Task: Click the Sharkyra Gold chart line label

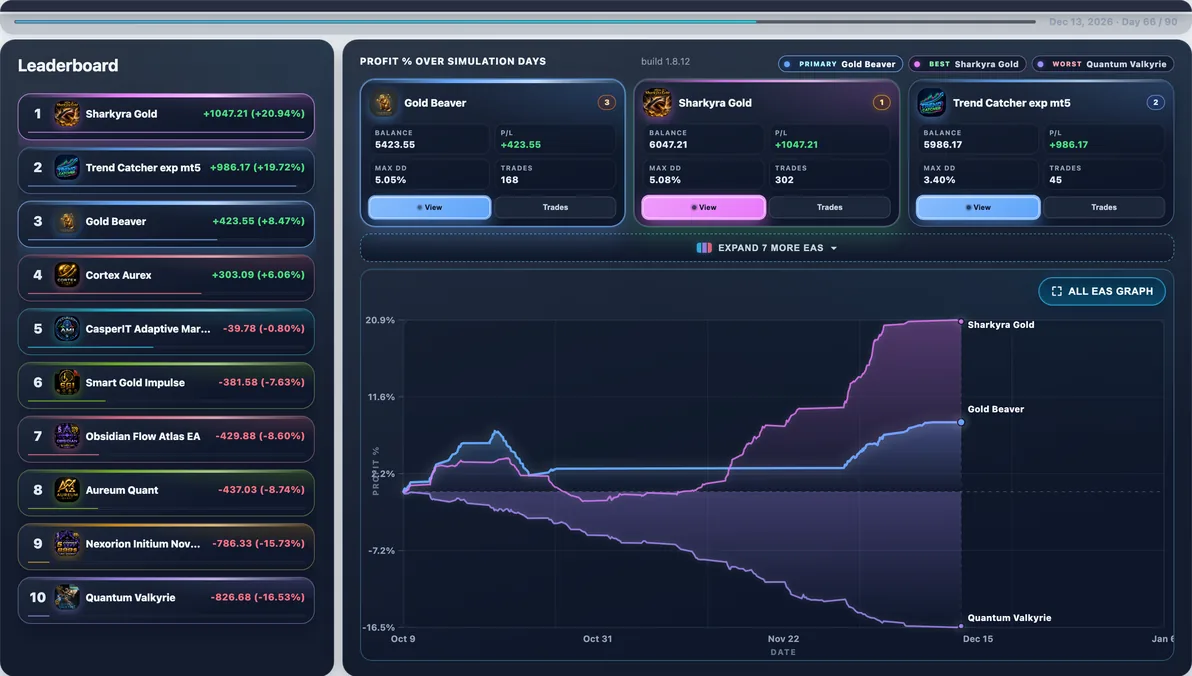Action: pyautogui.click(x=1000, y=325)
